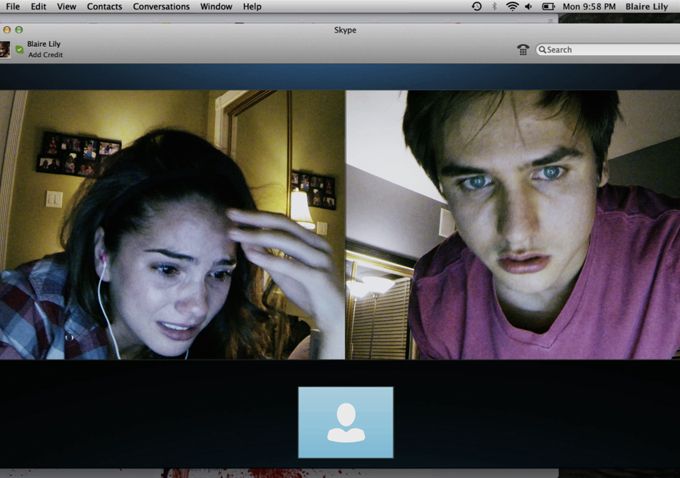Click the Blaire Lily name in Skype
680x478 pixels.
click(x=44, y=44)
